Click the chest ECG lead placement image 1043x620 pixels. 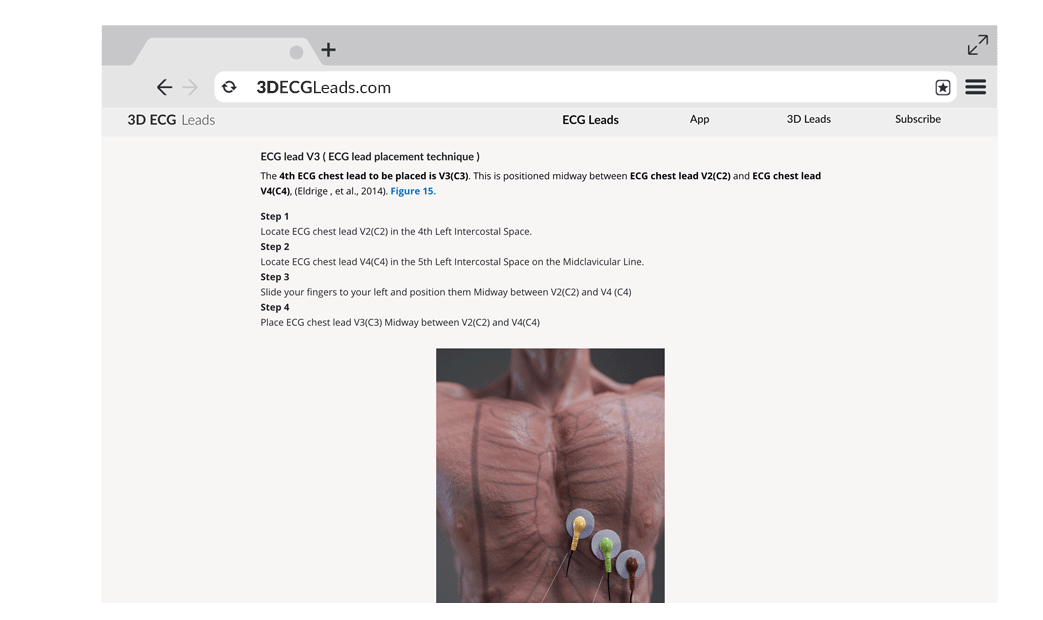point(550,476)
